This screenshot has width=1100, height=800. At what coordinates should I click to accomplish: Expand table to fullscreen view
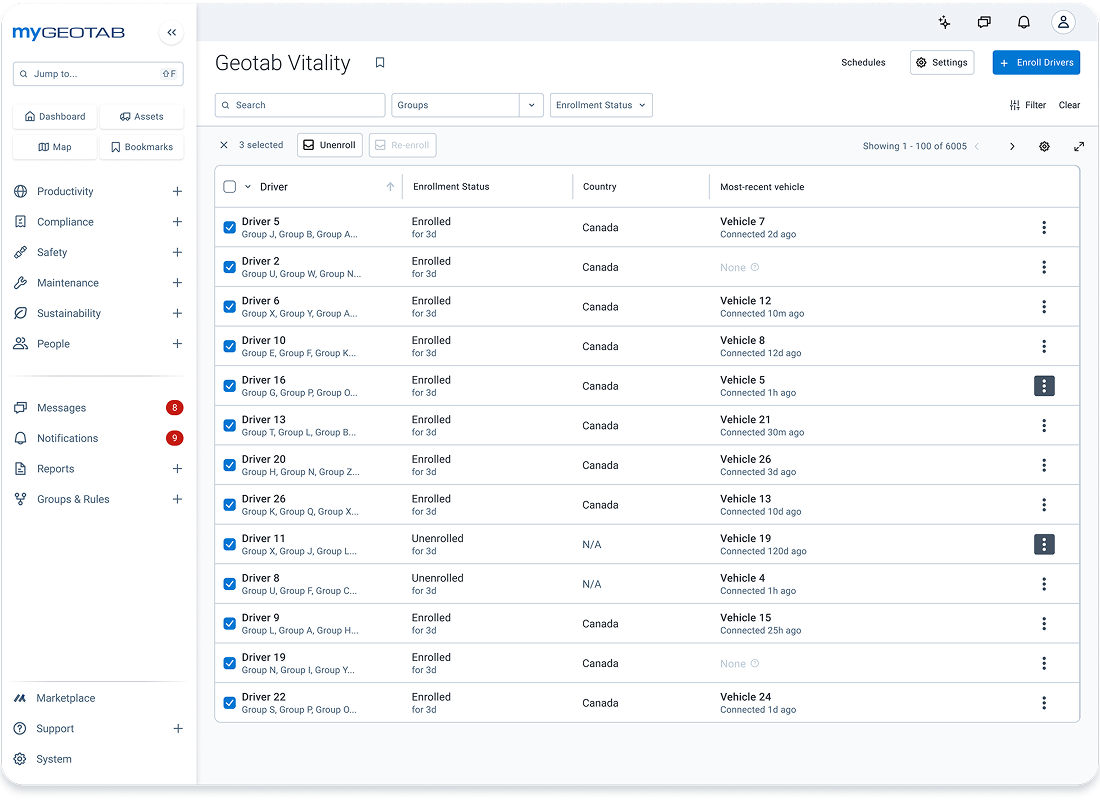tap(1078, 146)
